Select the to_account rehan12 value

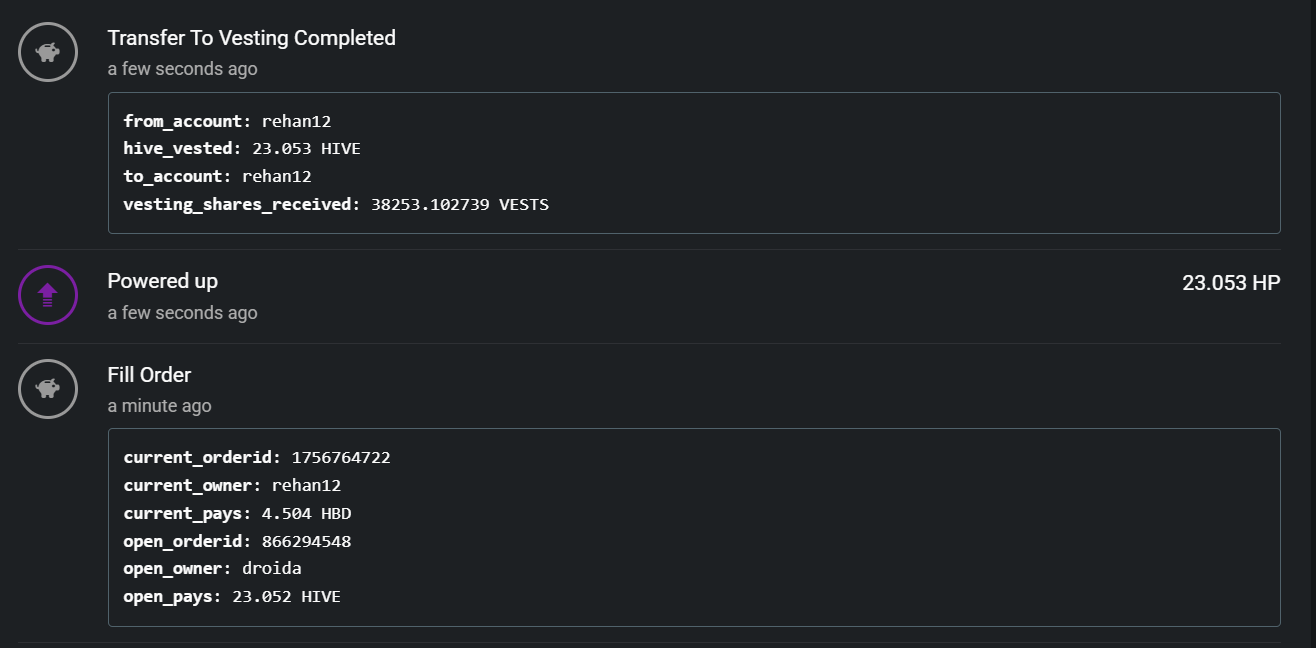276,177
